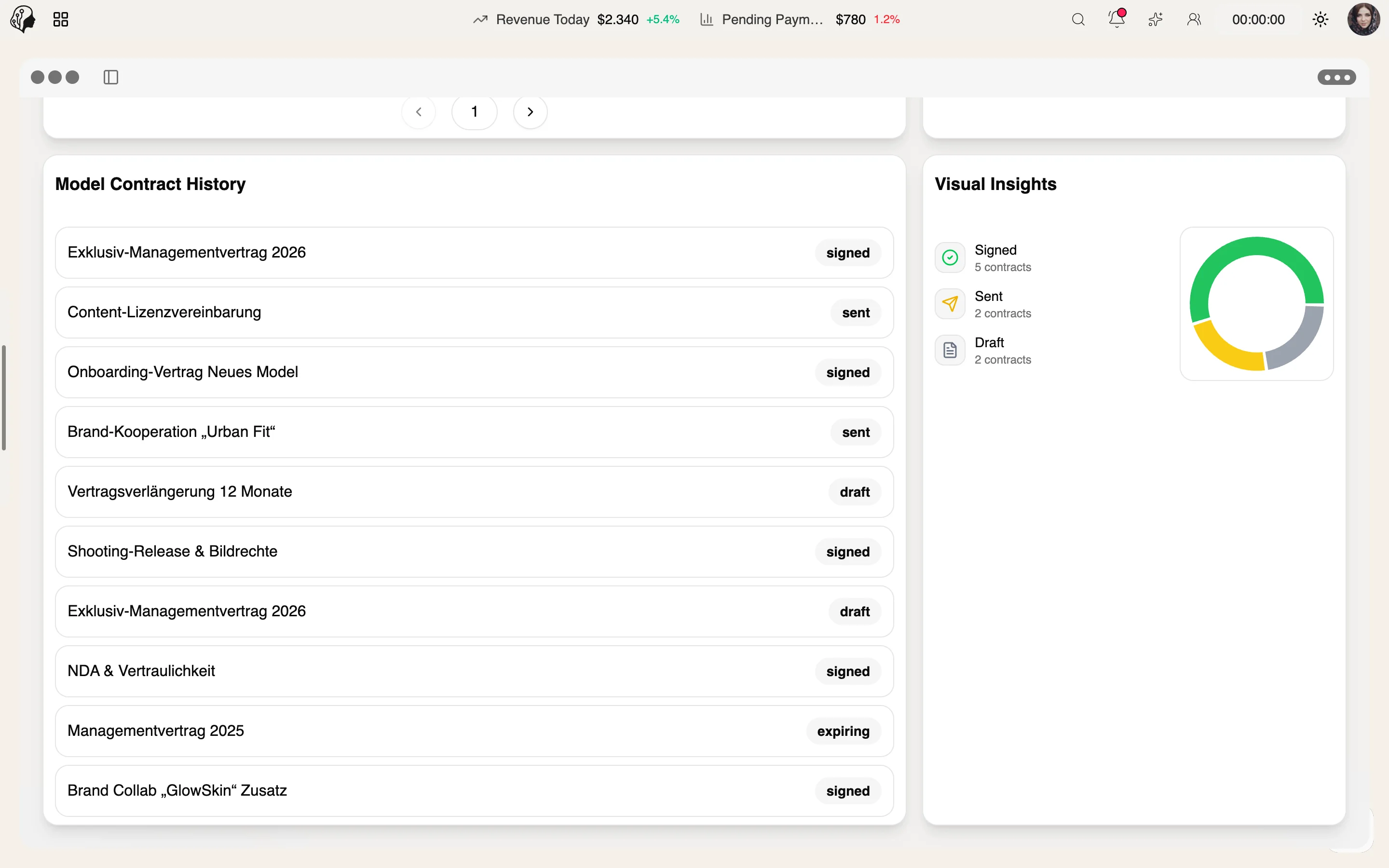Click the Pending Payments bar chart icon
The image size is (1389, 868).
tap(707, 19)
